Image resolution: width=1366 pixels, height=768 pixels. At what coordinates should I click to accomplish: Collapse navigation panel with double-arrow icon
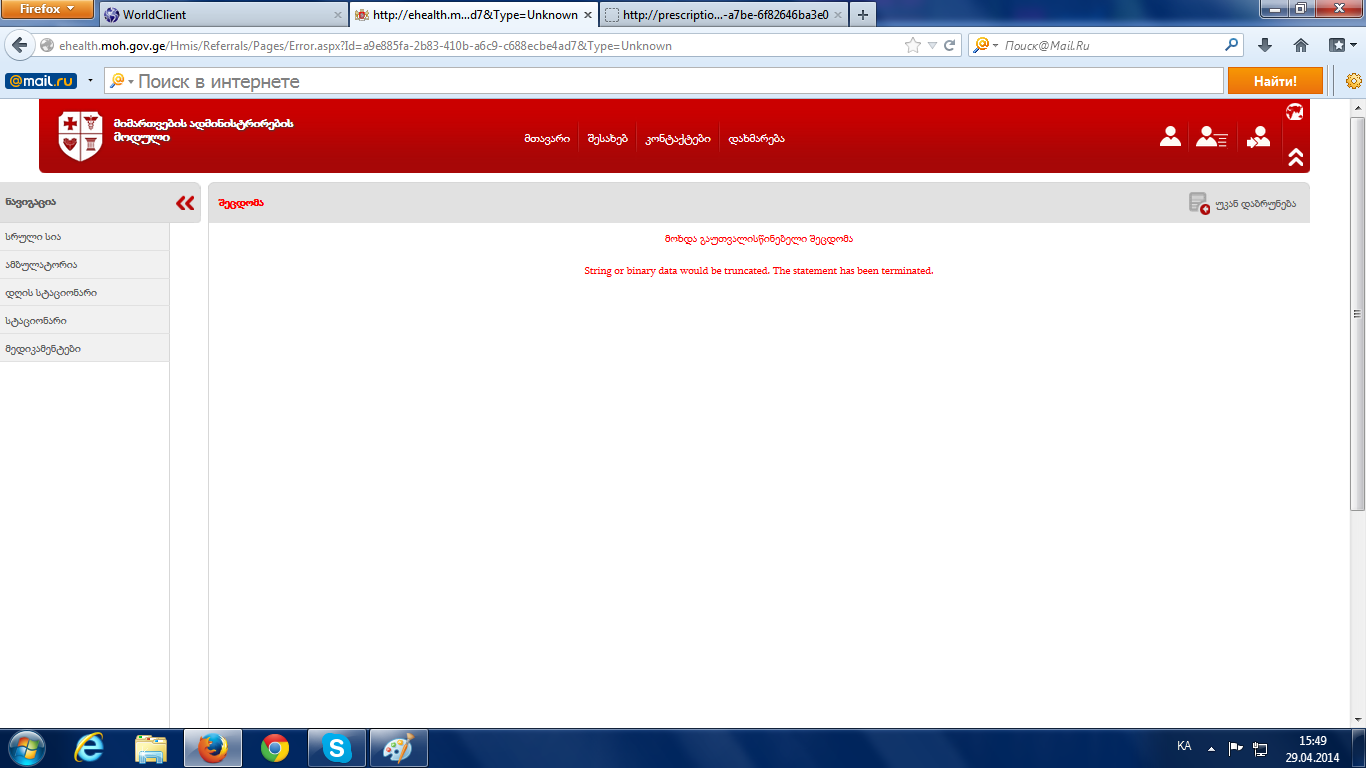click(x=185, y=203)
